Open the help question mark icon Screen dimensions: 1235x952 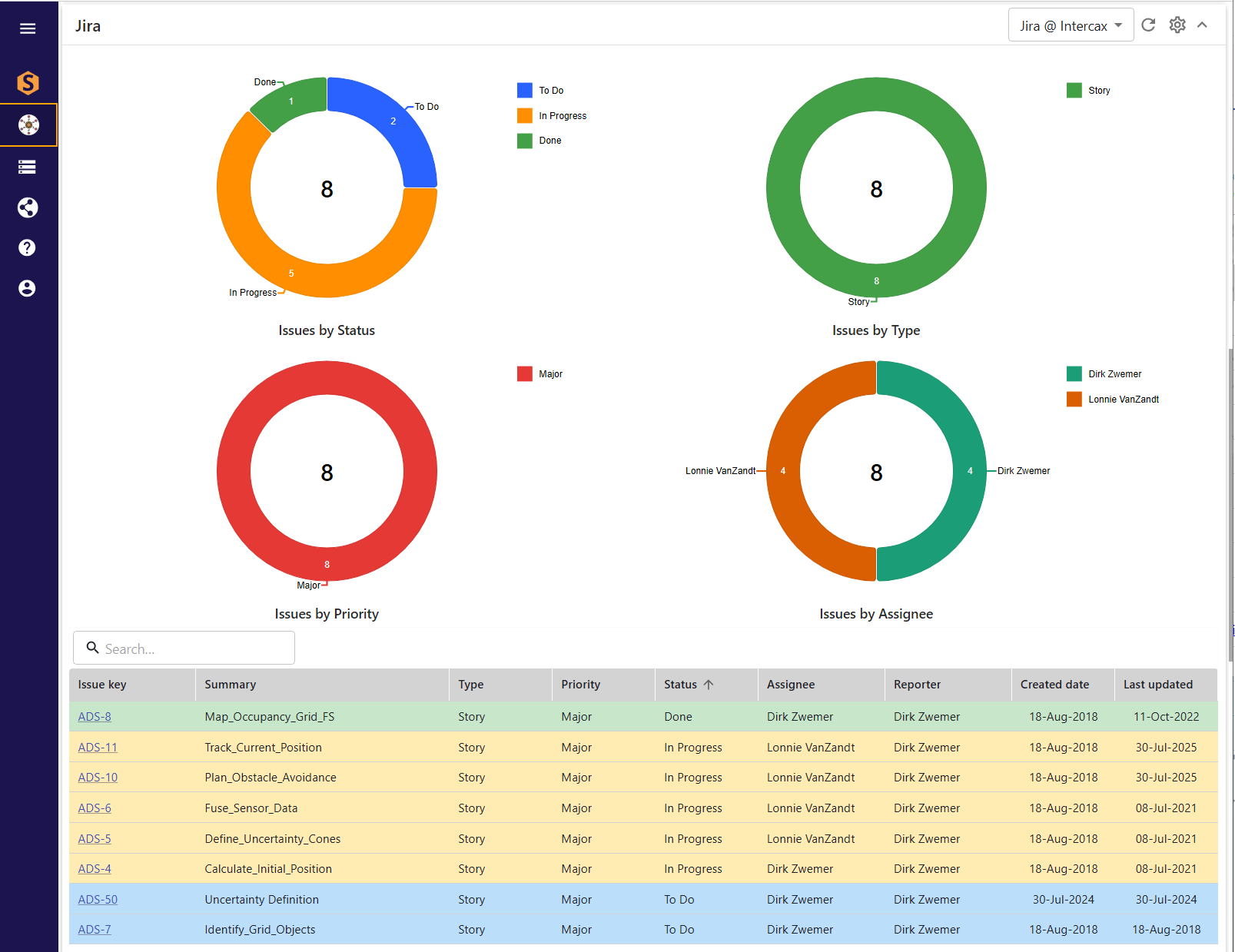pos(27,247)
